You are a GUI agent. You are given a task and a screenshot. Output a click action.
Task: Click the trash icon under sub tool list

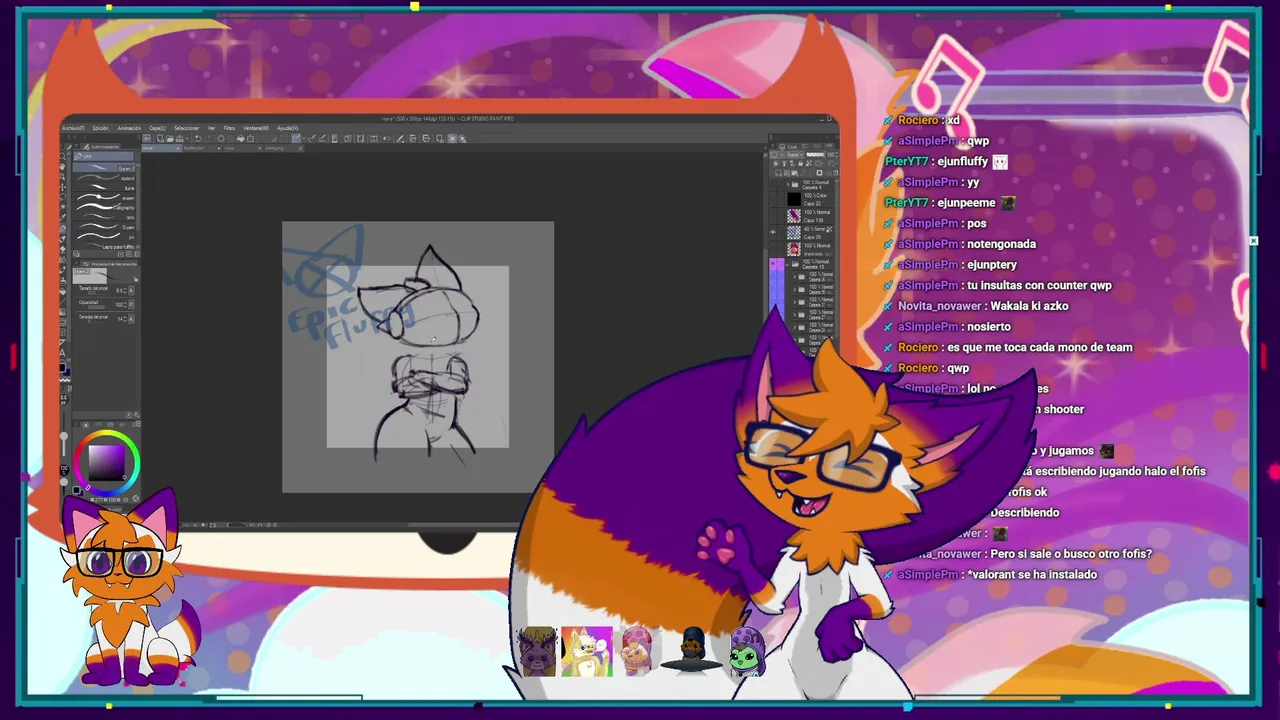pyautogui.click(x=137, y=254)
